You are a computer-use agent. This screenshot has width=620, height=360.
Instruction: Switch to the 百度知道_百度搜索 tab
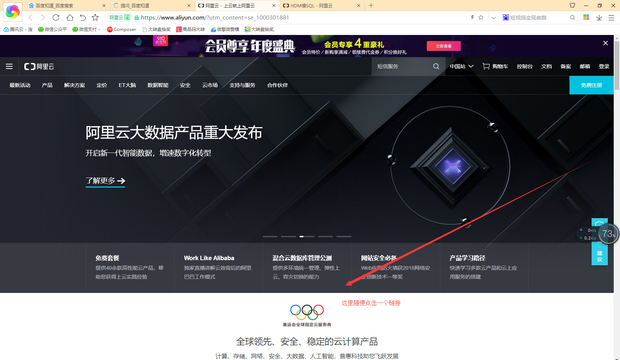point(66,6)
